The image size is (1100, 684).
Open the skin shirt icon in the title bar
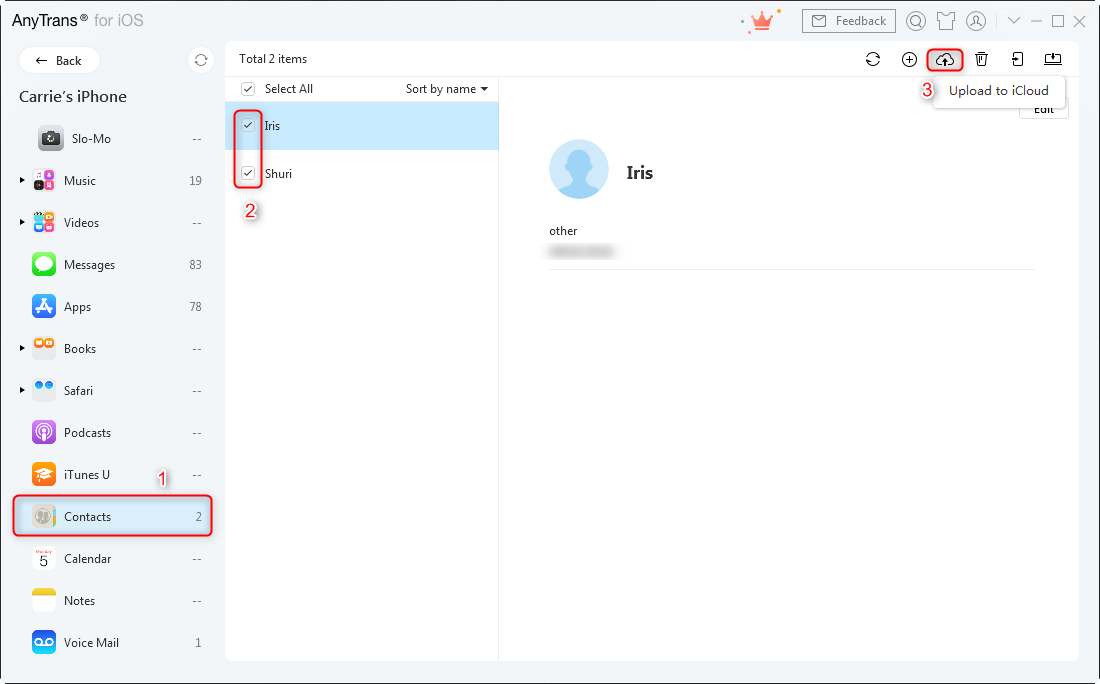click(946, 21)
